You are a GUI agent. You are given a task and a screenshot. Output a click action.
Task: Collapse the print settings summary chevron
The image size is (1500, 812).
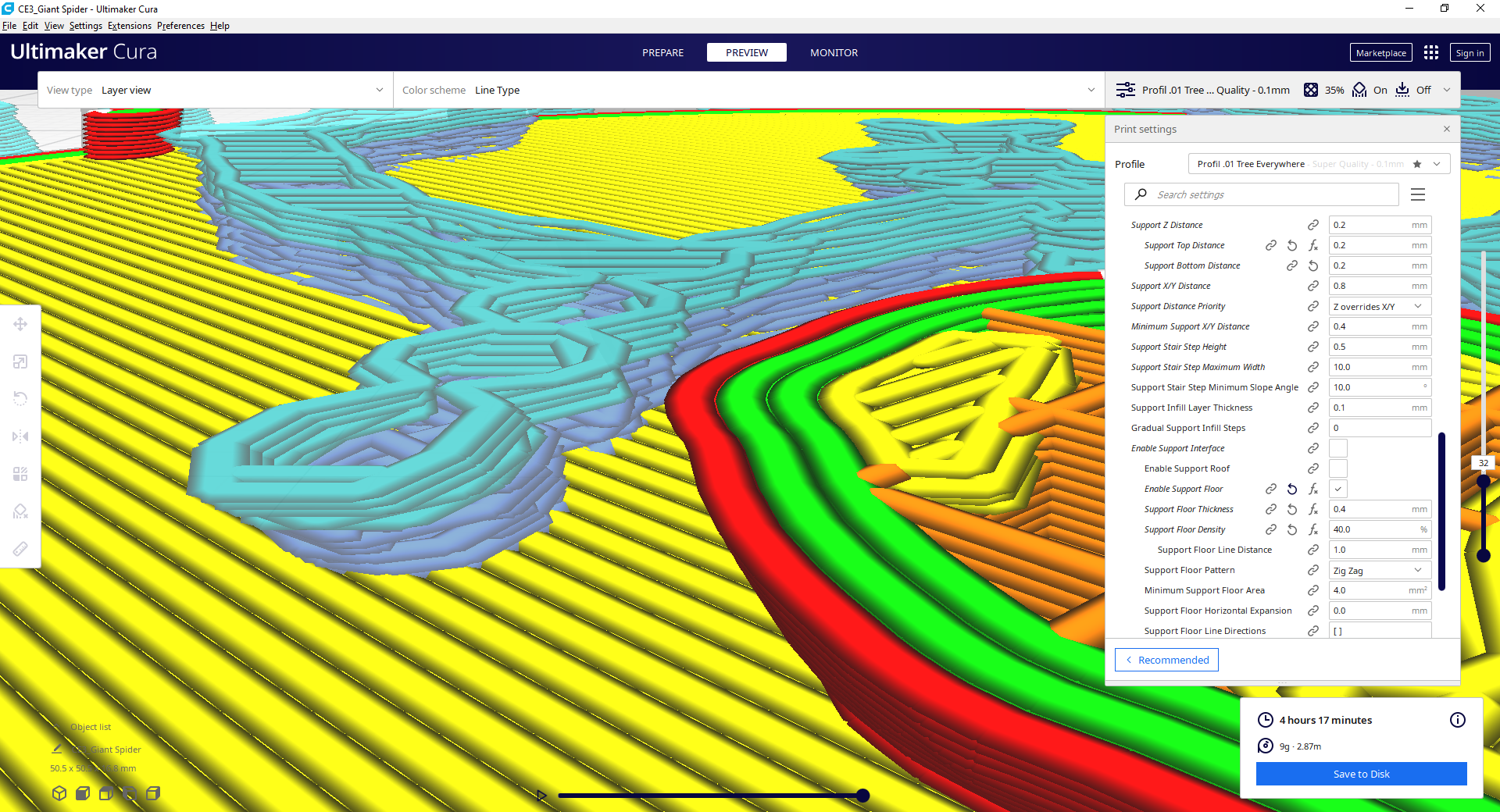pos(1447,90)
